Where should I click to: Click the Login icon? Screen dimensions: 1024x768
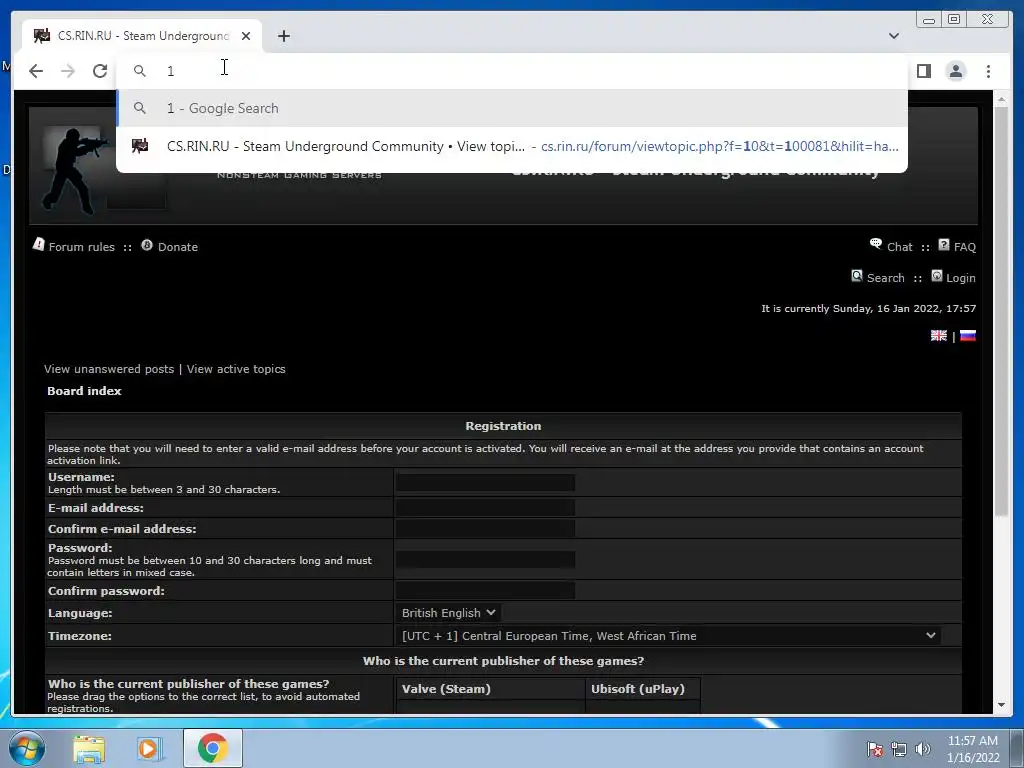tap(936, 276)
